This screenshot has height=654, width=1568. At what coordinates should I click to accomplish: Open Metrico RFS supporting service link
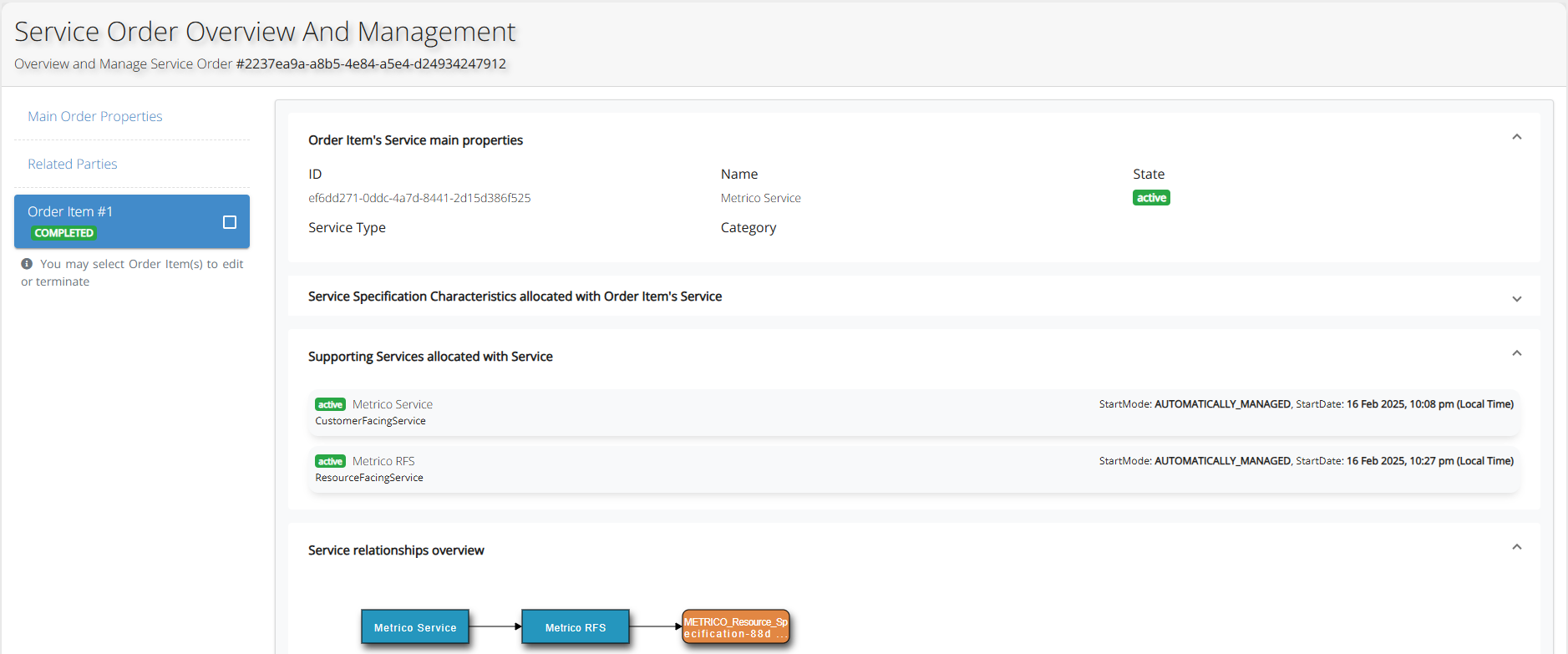click(383, 461)
